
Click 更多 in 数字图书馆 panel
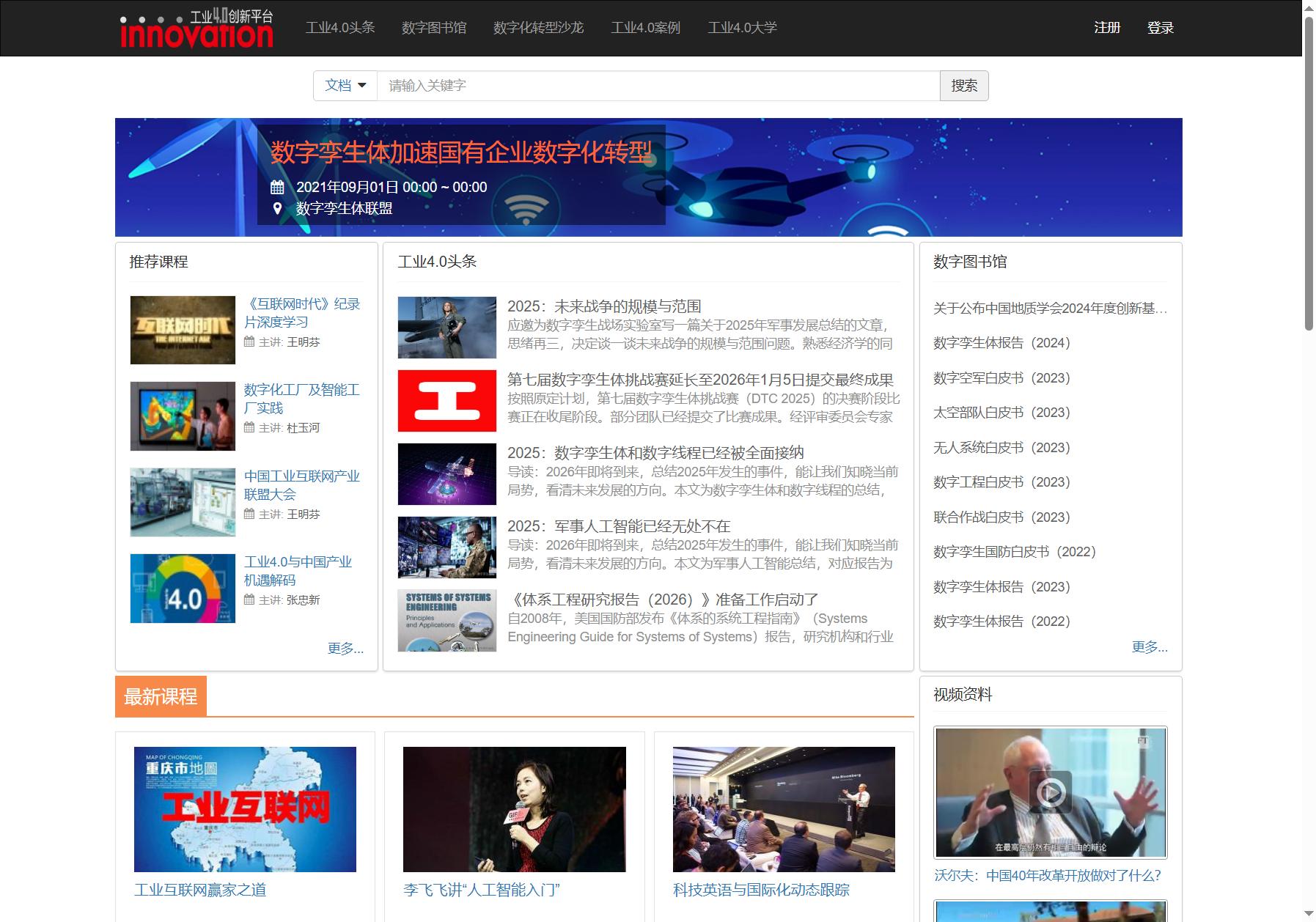coord(1150,646)
